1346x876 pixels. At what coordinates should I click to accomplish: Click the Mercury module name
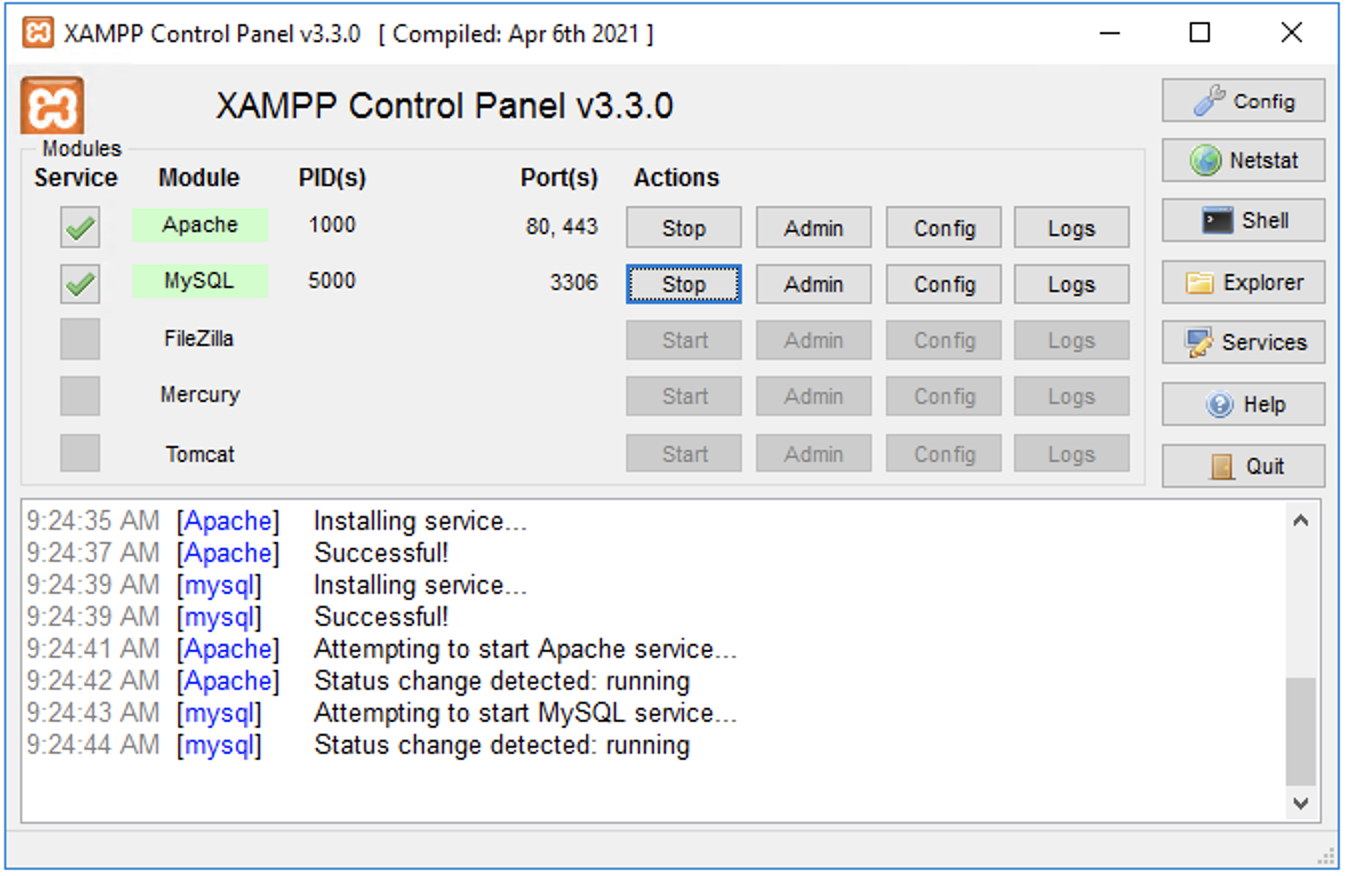200,394
